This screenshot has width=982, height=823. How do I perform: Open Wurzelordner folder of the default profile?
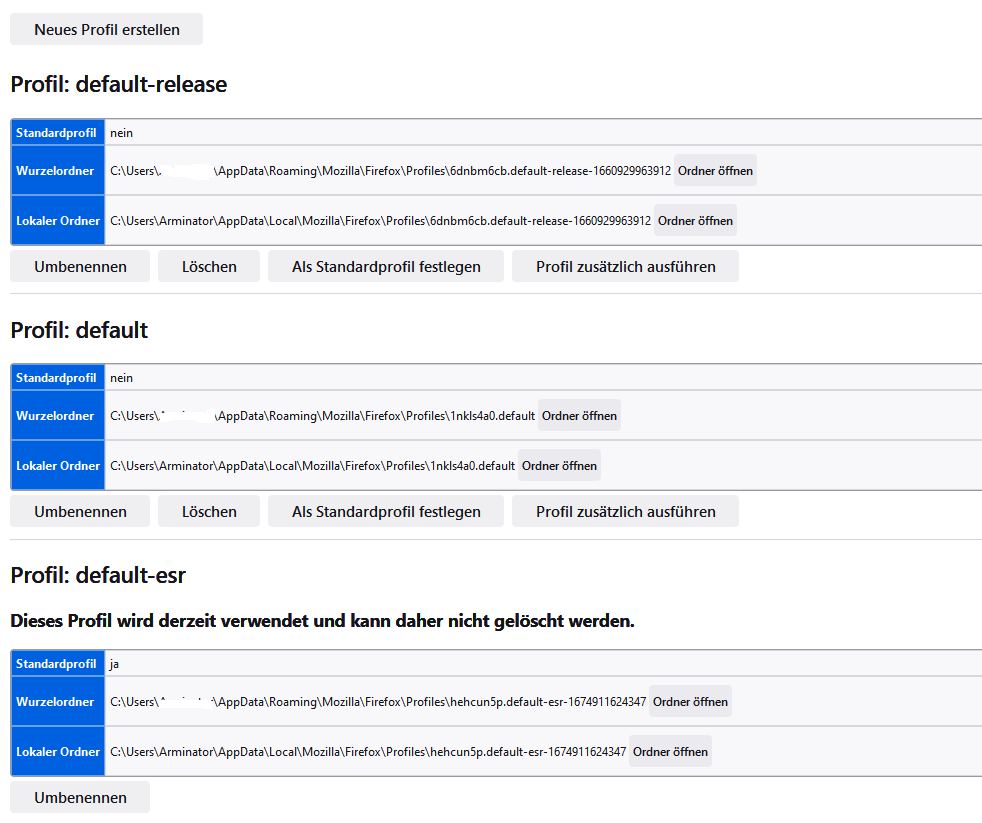pyautogui.click(x=579, y=416)
